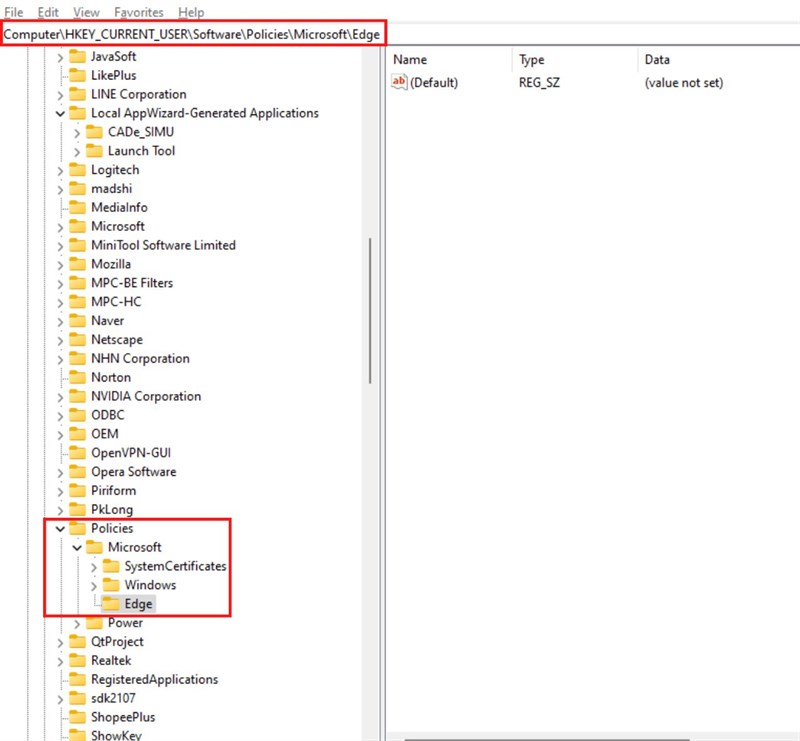
Task: Select the Microsoft key under Software
Action: (118, 226)
